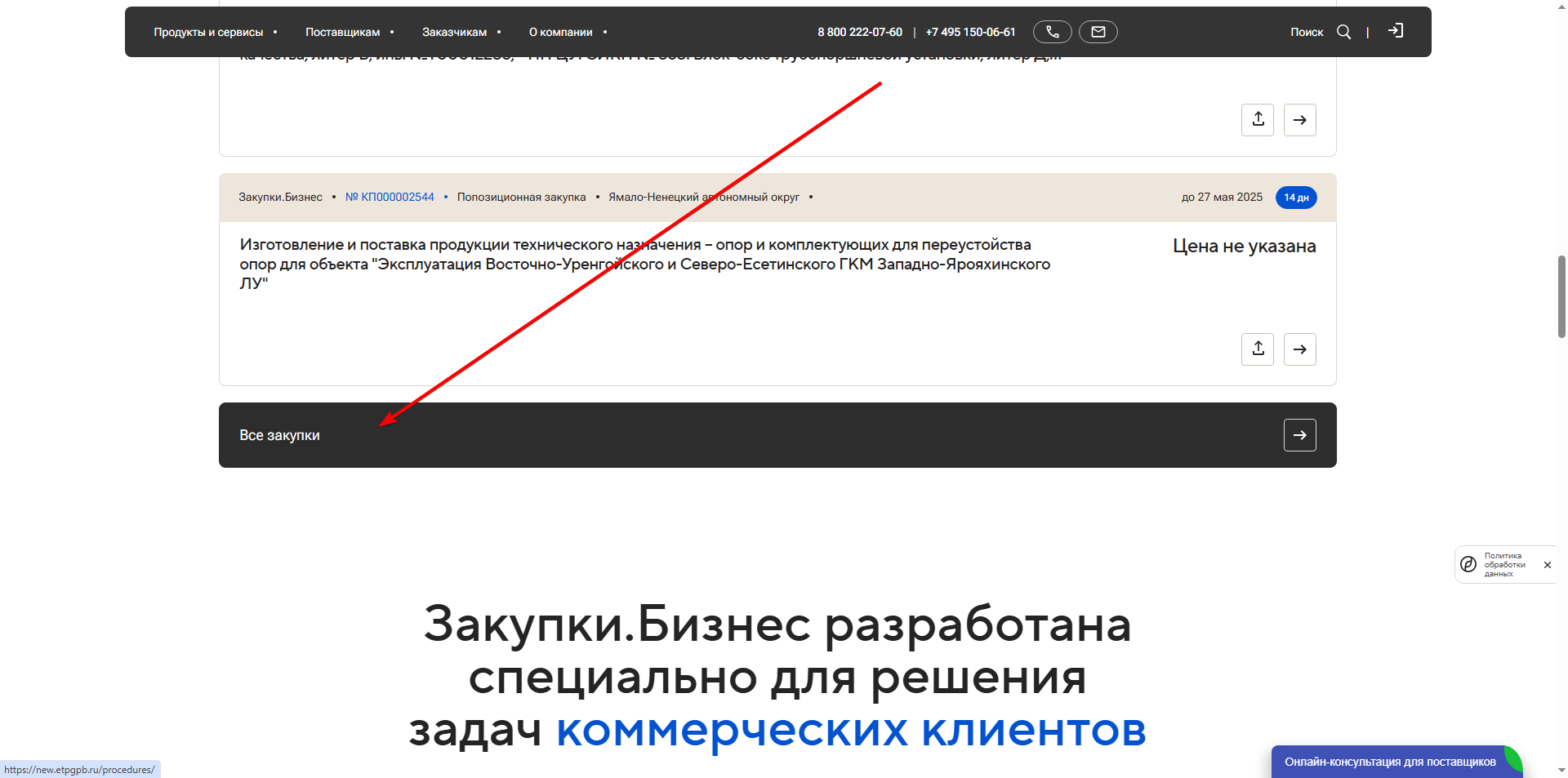Open the Поставщикам menu
The width and height of the screenshot is (1568, 778).
[x=343, y=32]
